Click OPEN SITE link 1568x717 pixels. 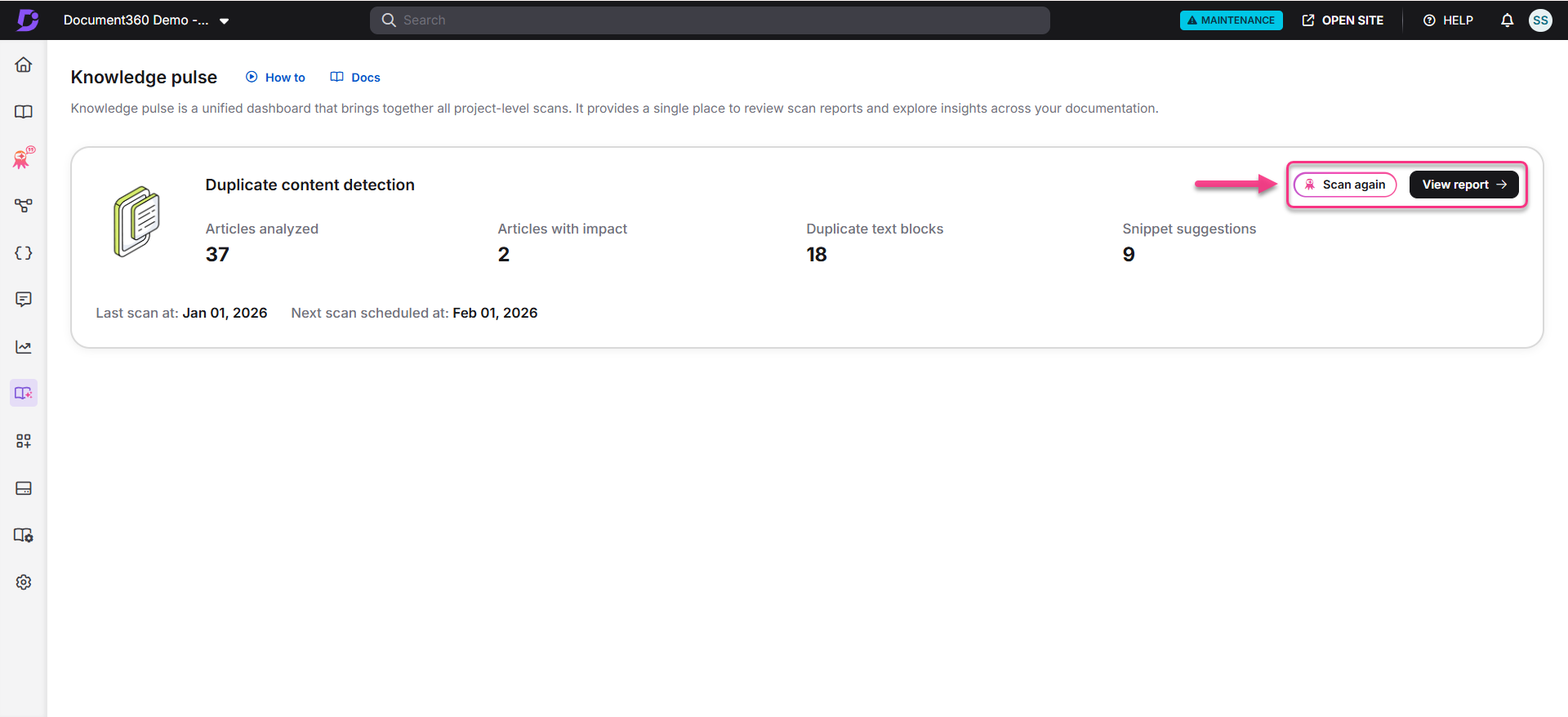pos(1343,20)
